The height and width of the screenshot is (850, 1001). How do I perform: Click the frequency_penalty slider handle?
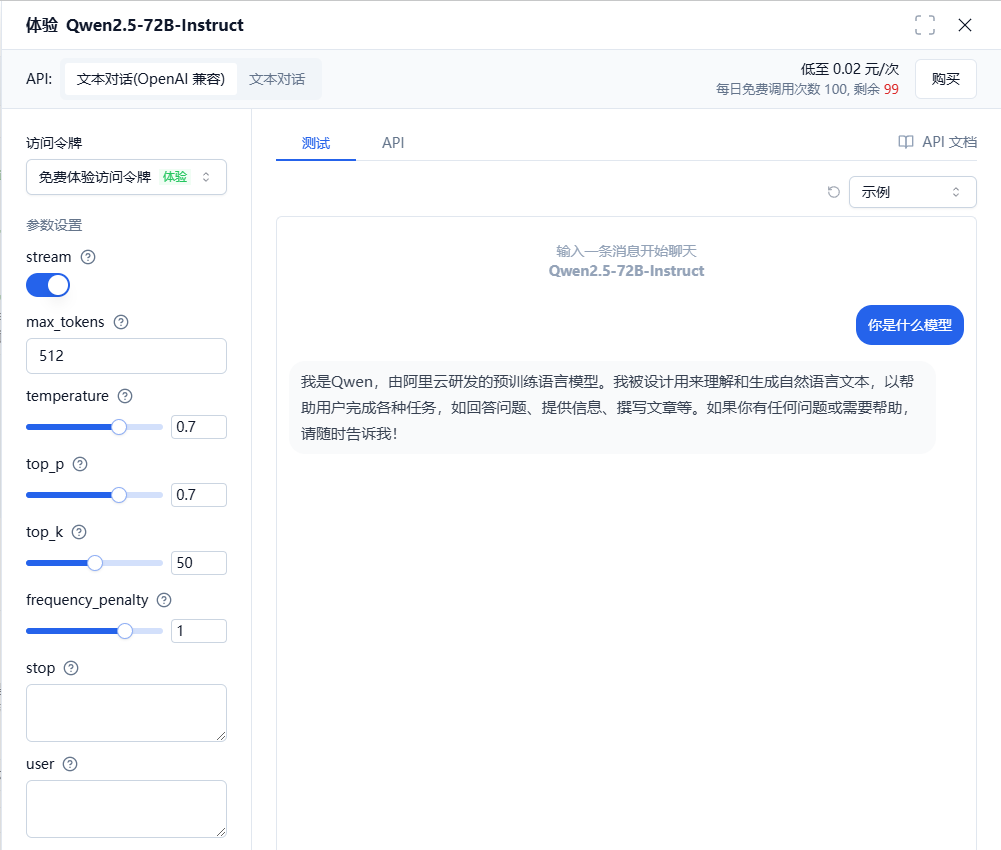click(x=125, y=631)
